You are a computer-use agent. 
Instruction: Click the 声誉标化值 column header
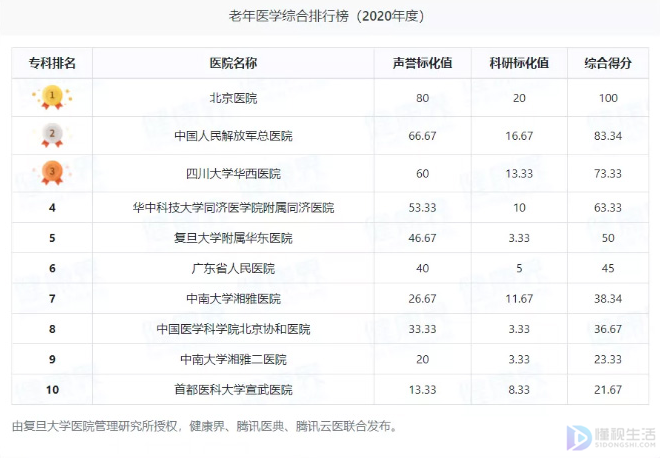423,63
